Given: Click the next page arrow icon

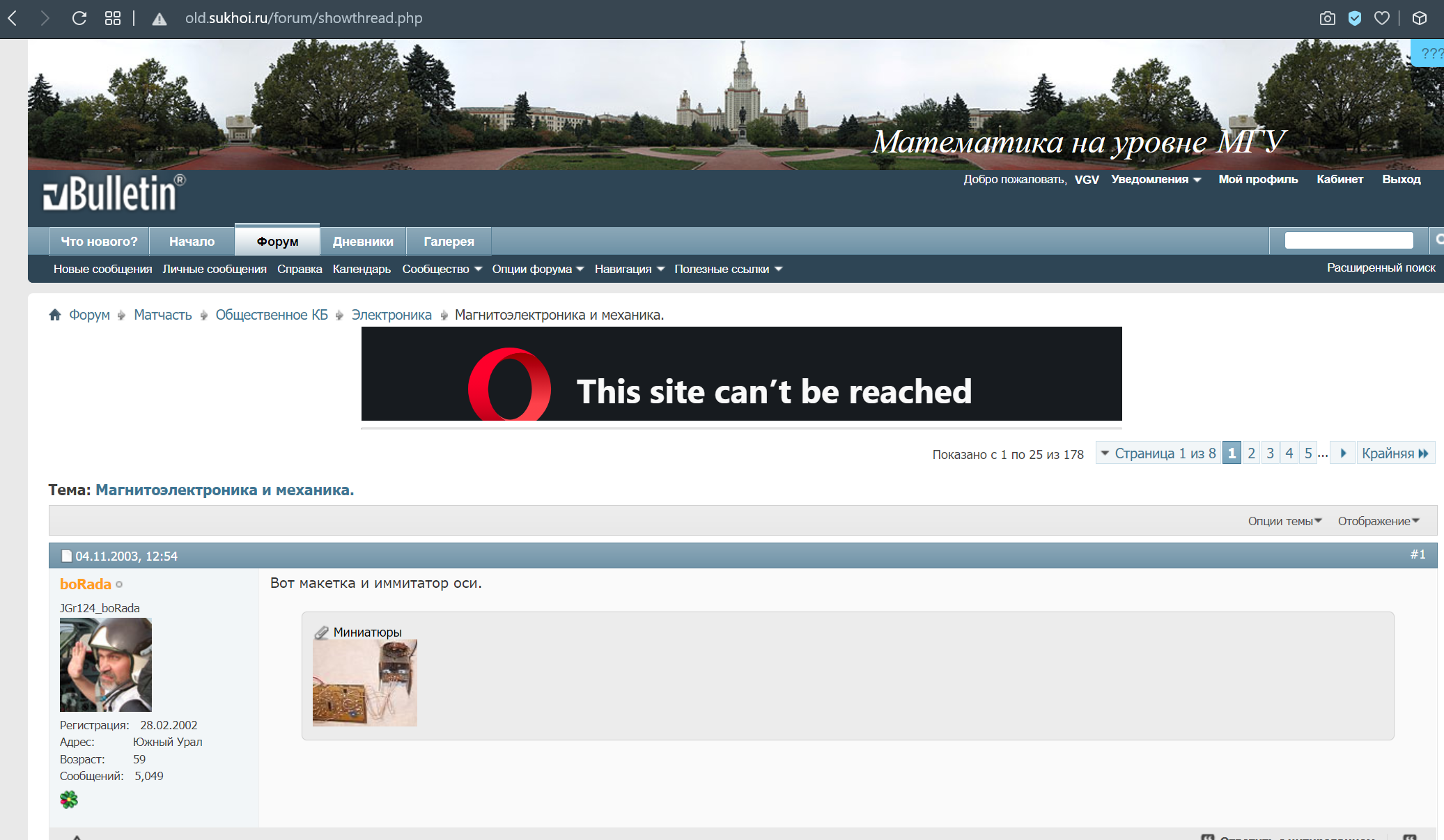Looking at the screenshot, I should pyautogui.click(x=1343, y=453).
